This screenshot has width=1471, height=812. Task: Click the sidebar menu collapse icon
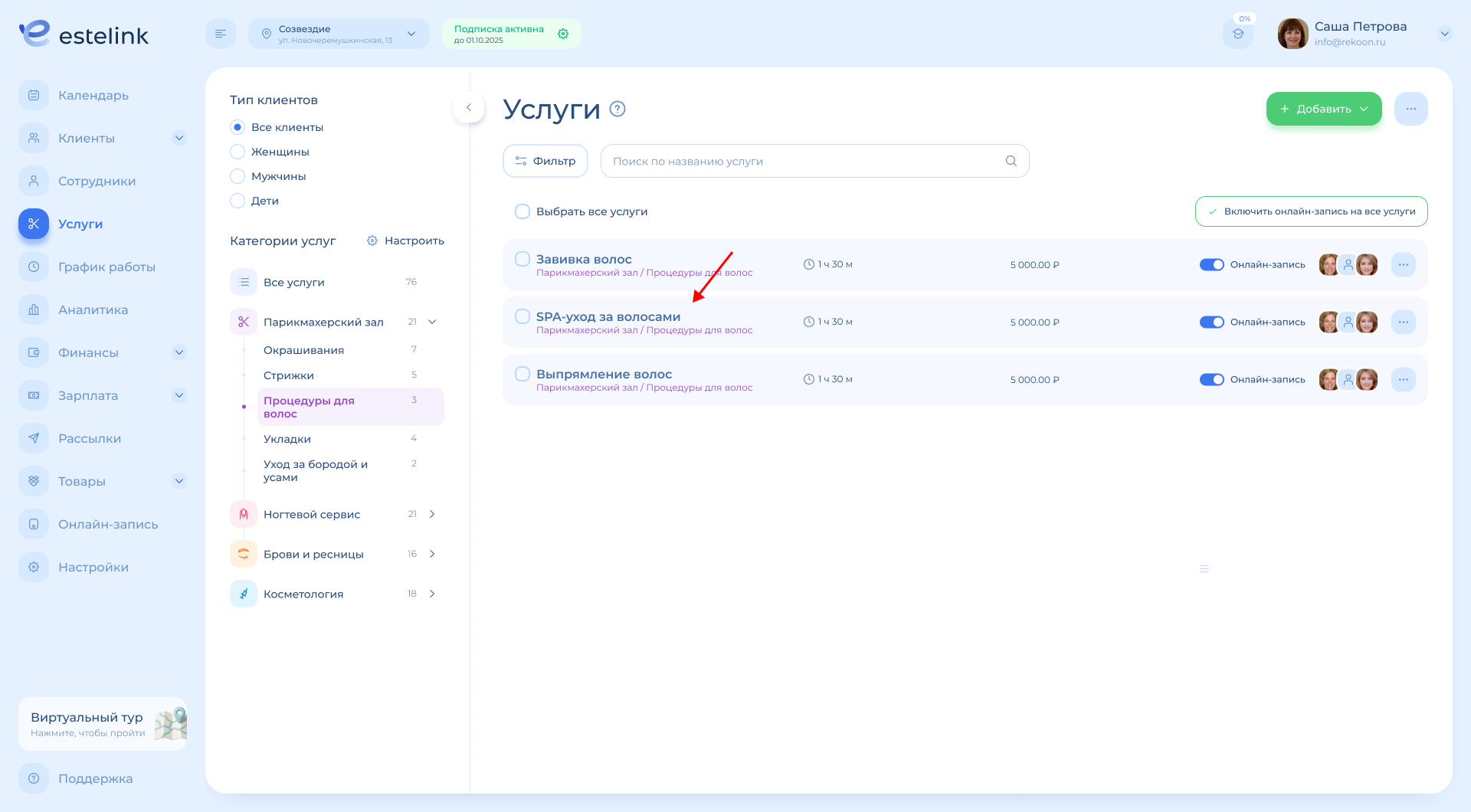[221, 34]
